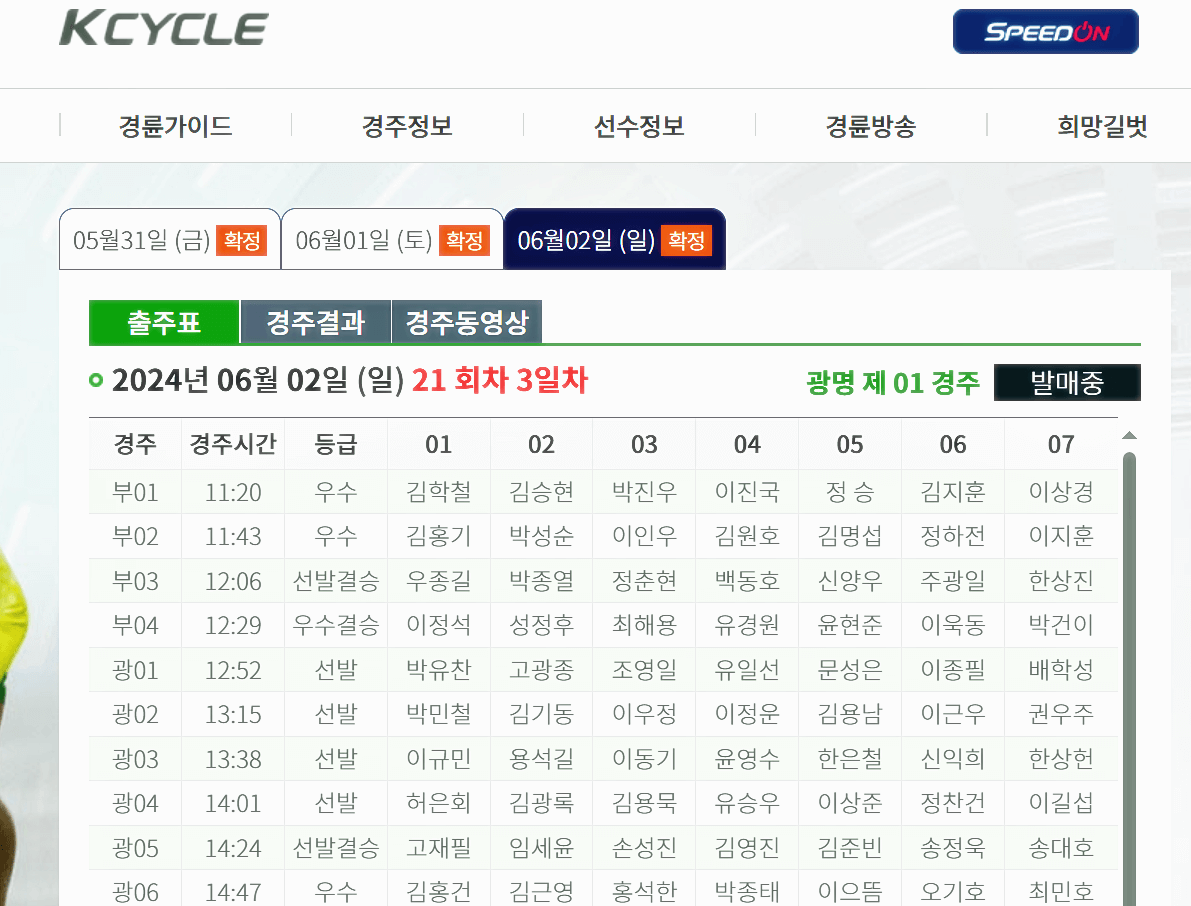Click rider 김학철 in 부01 row
Screen dimensions: 1191x906
[438, 492]
